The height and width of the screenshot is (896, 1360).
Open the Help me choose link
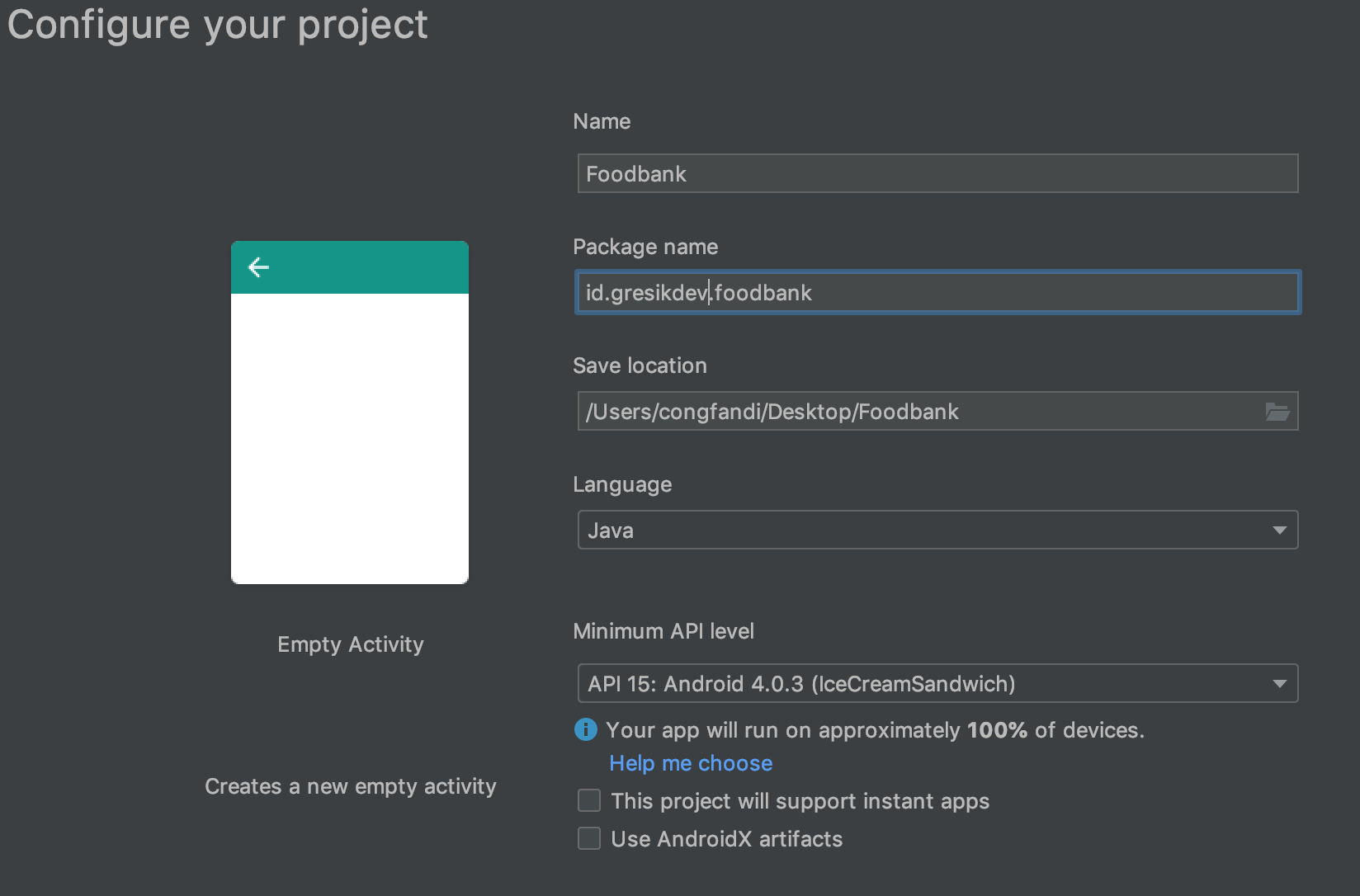(691, 763)
